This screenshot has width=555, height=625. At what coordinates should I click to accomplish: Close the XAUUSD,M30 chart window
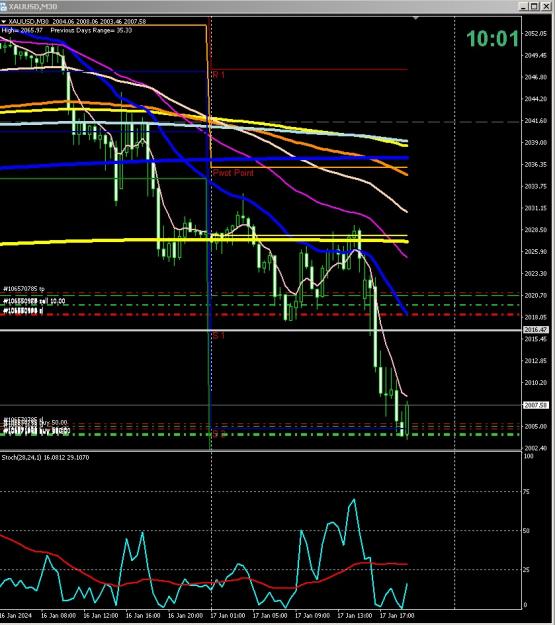(546, 6)
